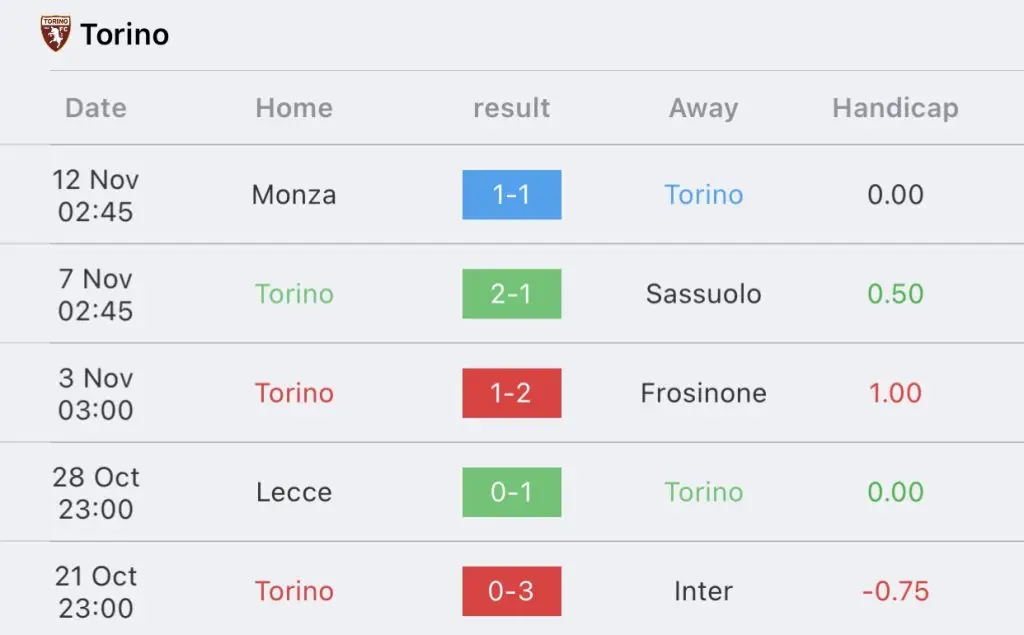Viewport: 1024px width, 635px height.
Task: Click the 12 Nov 02:45 match date
Action: (95, 195)
